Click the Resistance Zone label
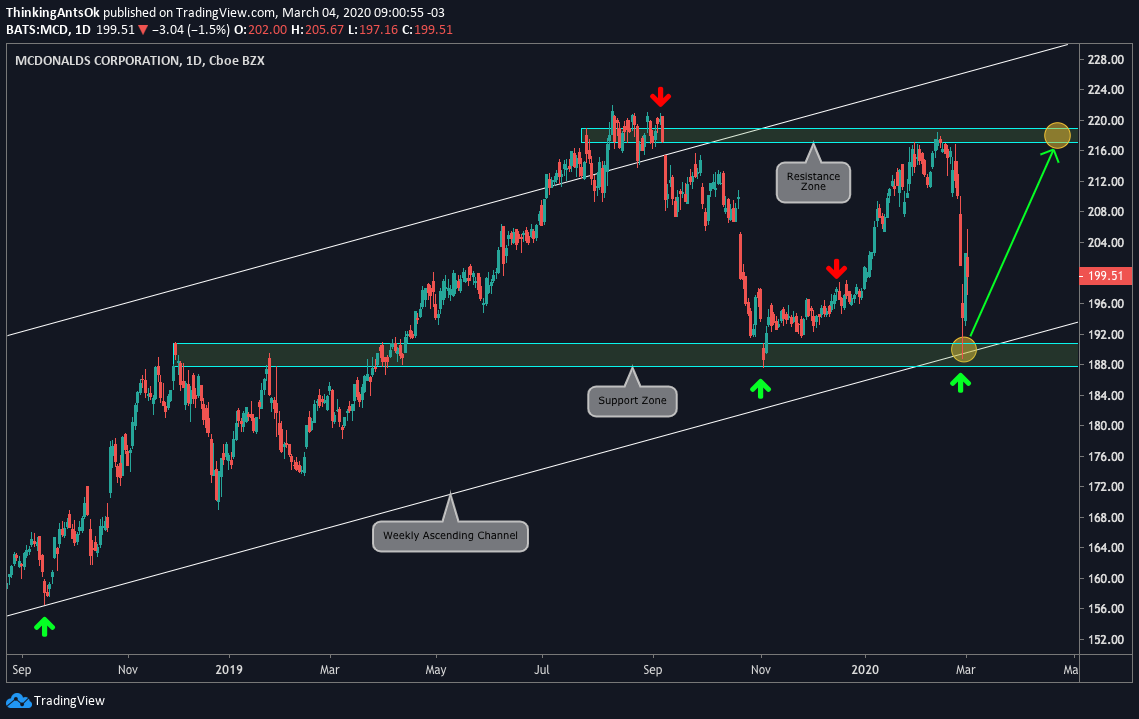The image size is (1139, 719). (813, 182)
